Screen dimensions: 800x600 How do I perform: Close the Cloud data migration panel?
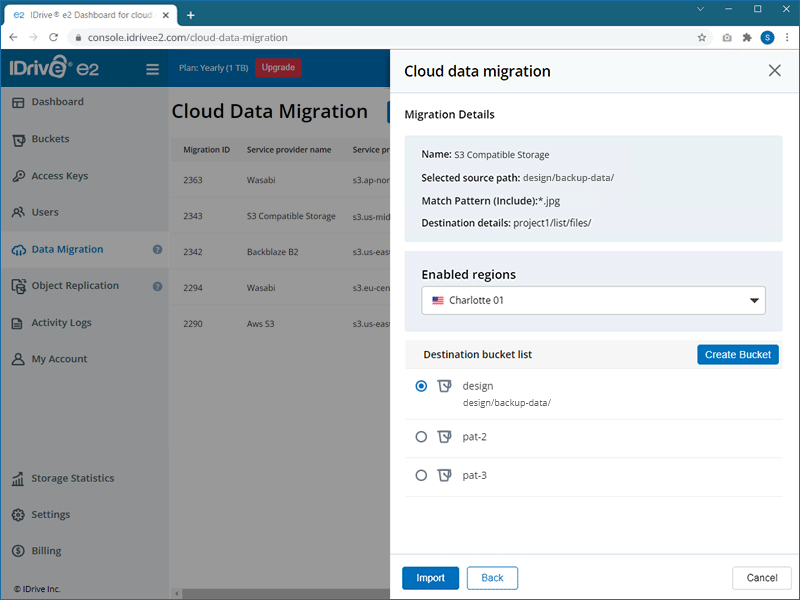[774, 71]
